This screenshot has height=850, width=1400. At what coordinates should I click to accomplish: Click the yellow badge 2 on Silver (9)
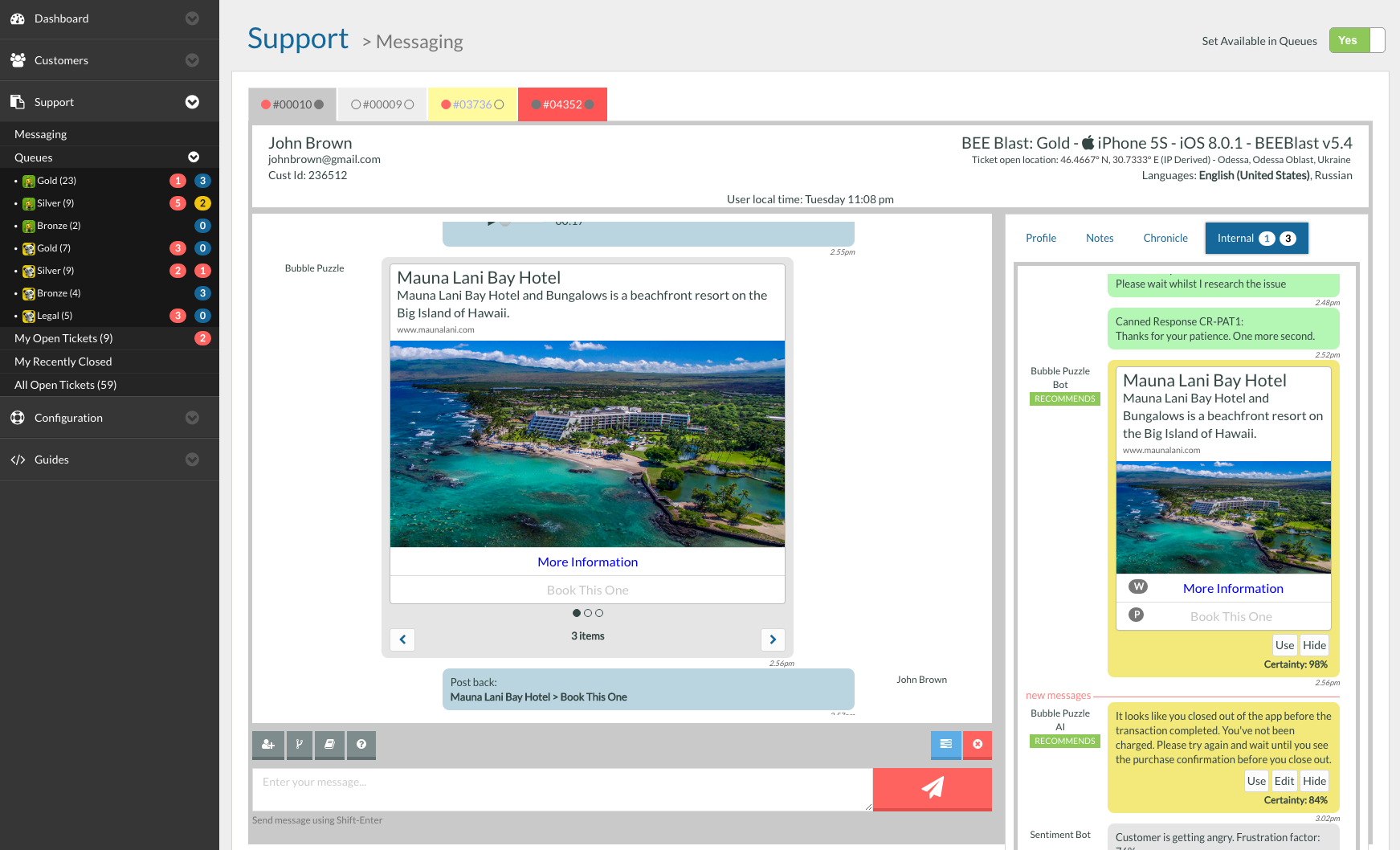(203, 203)
